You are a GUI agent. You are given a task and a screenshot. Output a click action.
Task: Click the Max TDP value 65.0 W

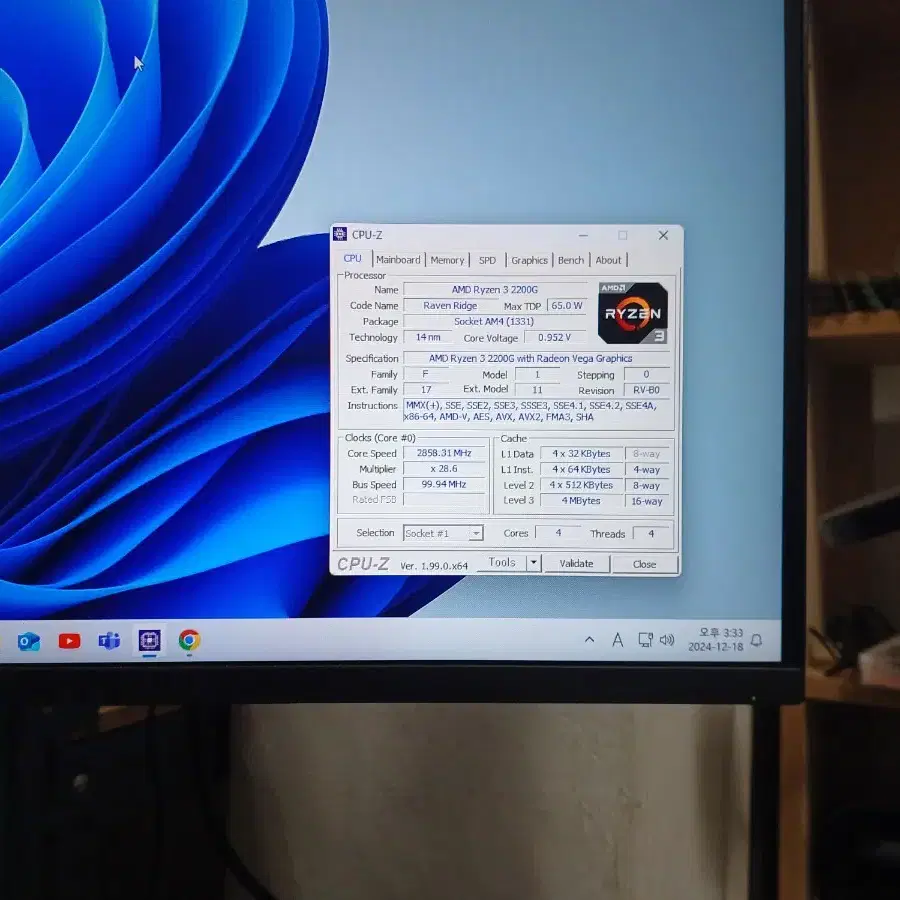point(567,305)
